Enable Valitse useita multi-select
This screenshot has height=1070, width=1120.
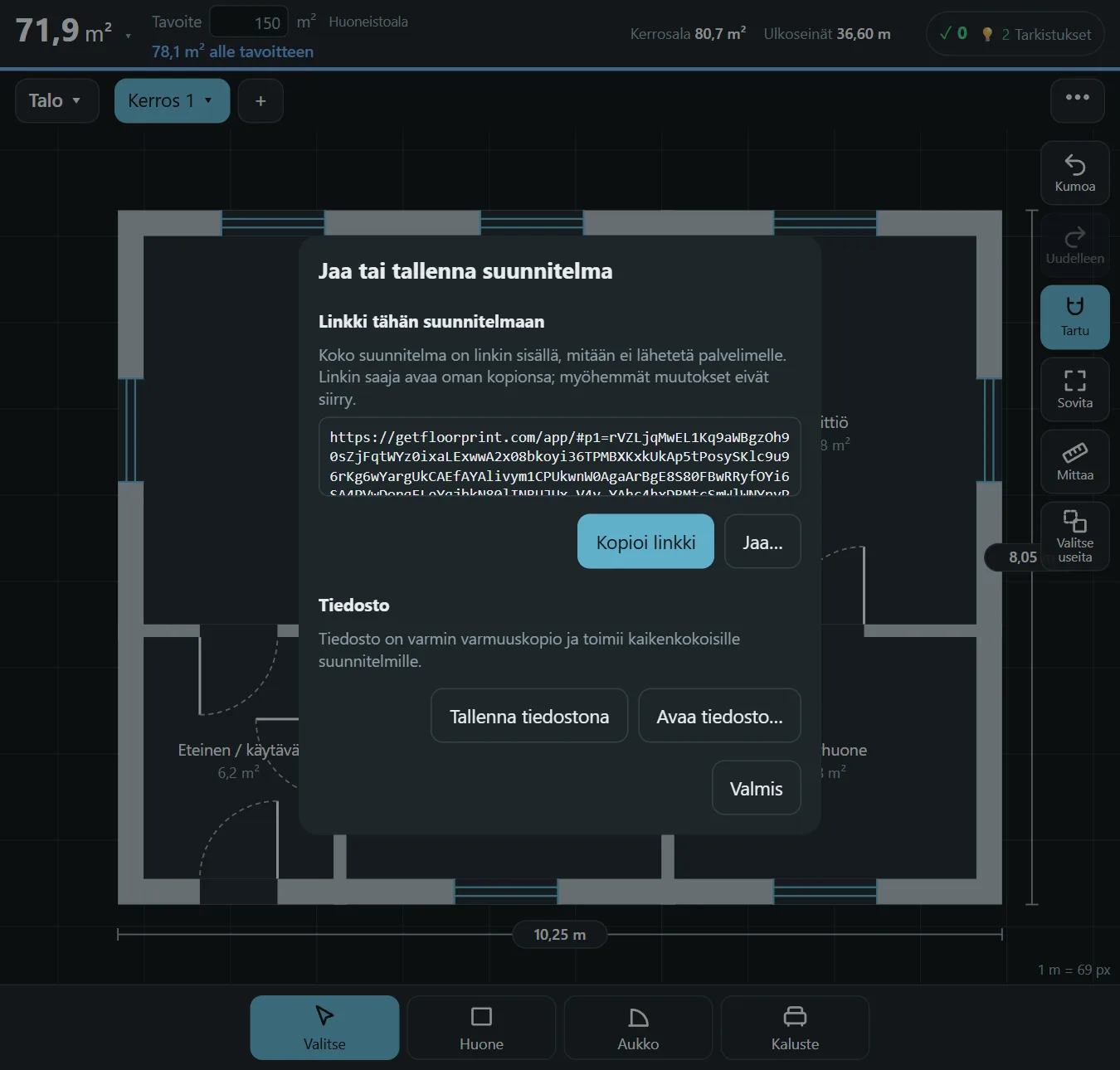click(1074, 536)
